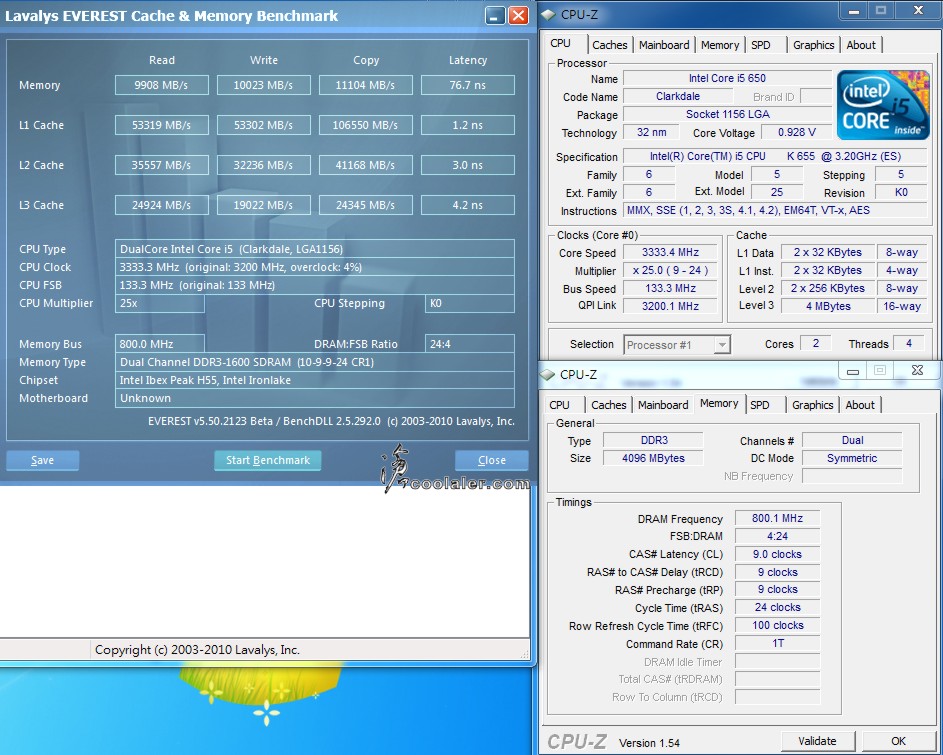Open About tab in the Timings CPU-Z window
This screenshot has width=943, height=755.
click(860, 405)
